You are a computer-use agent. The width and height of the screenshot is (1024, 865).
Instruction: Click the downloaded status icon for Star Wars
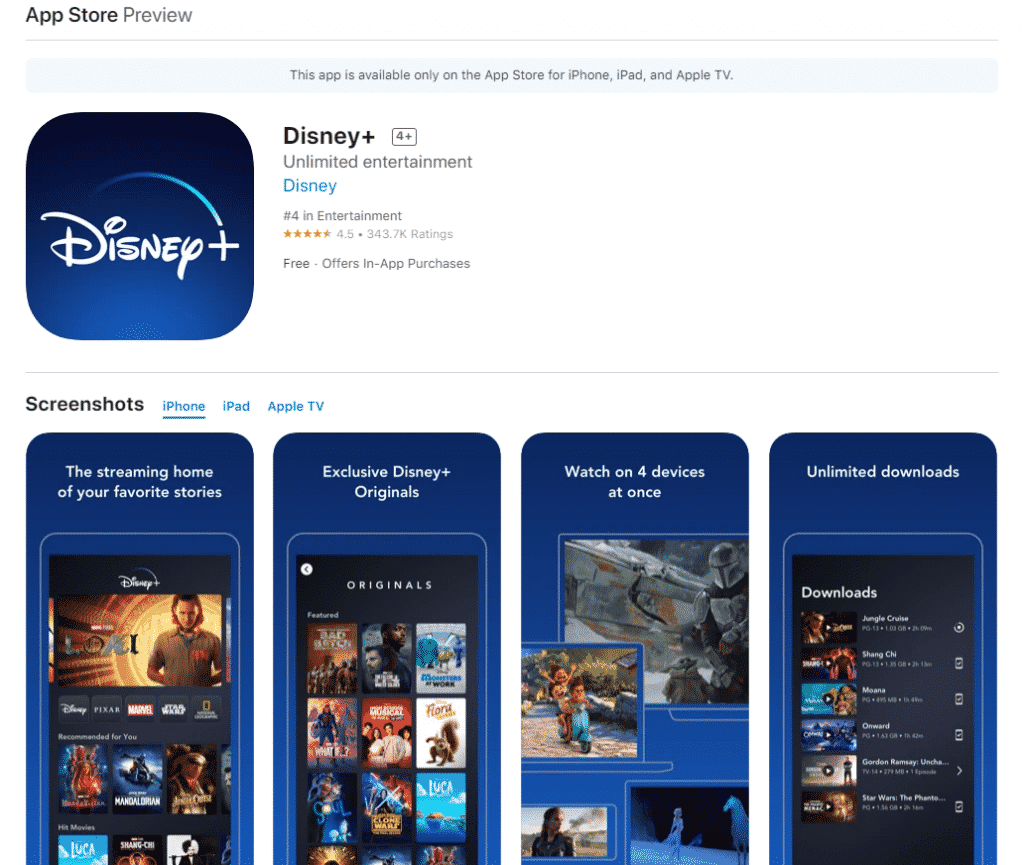(x=959, y=807)
